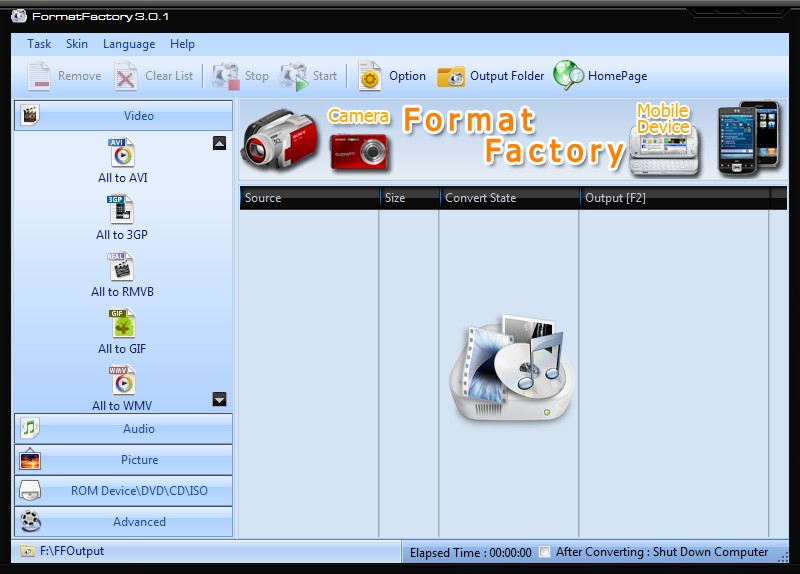This screenshot has height=574, width=800.
Task: Expand the Audio category panel
Action: [x=123, y=429]
